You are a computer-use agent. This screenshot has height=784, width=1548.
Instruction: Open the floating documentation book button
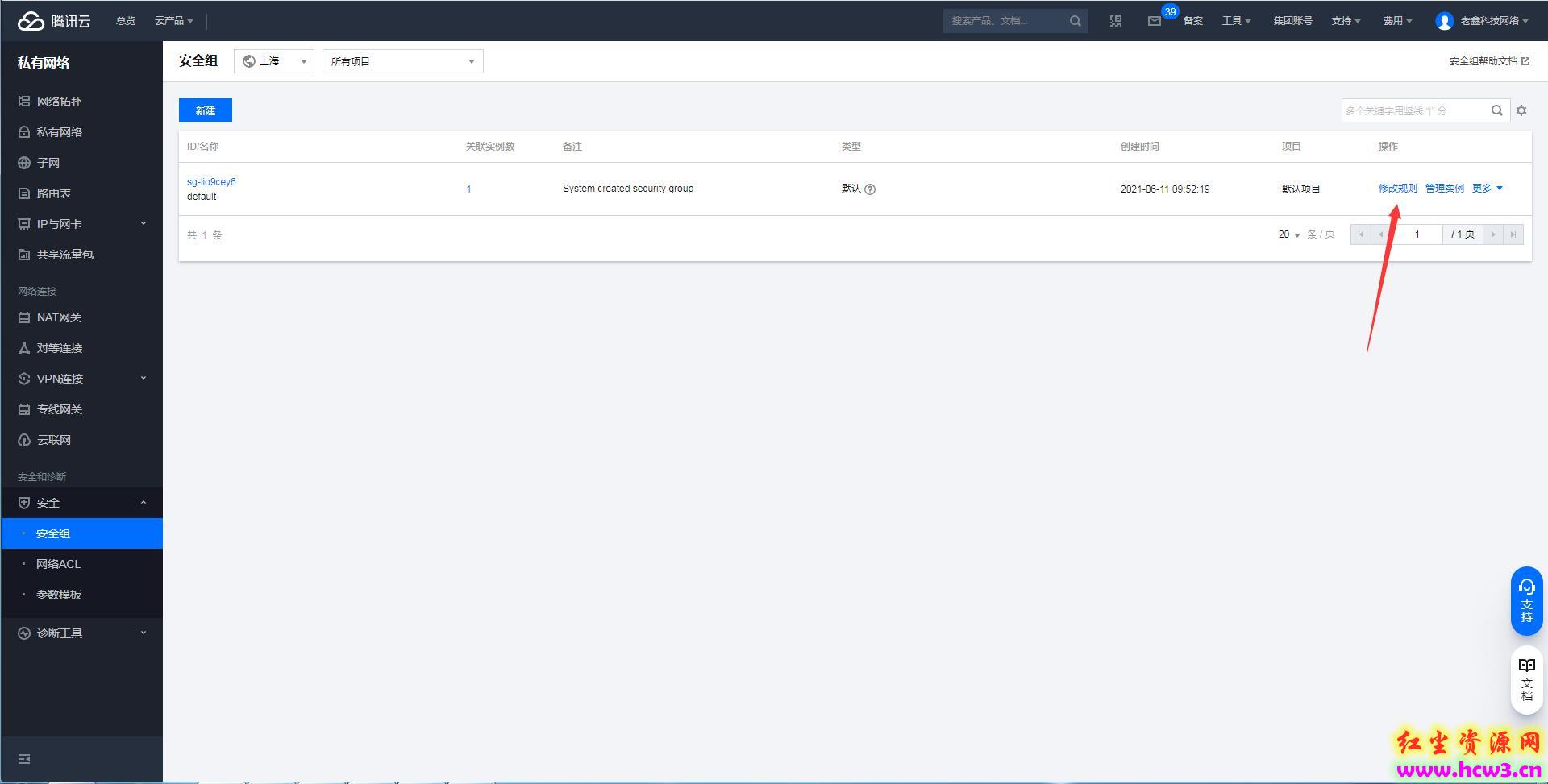[x=1526, y=679]
